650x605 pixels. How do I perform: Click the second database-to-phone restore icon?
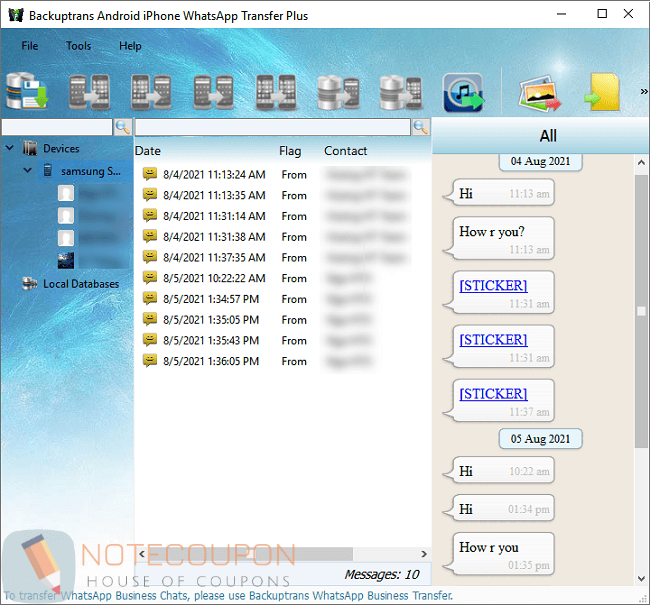(x=400, y=92)
